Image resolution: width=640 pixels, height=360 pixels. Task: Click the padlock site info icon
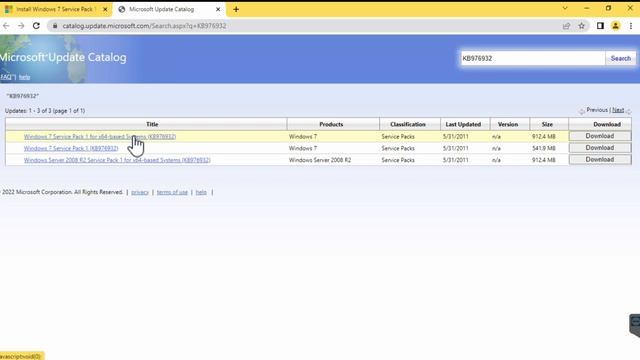pyautogui.click(x=55, y=26)
